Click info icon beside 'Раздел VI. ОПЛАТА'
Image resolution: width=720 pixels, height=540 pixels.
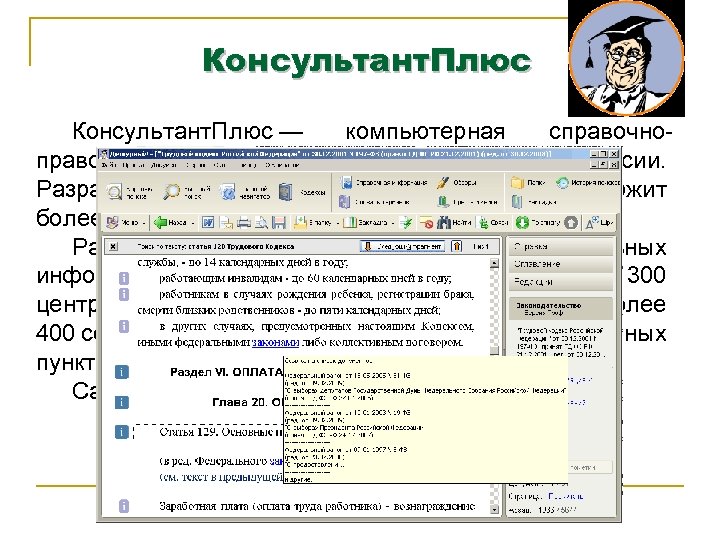[121, 372]
